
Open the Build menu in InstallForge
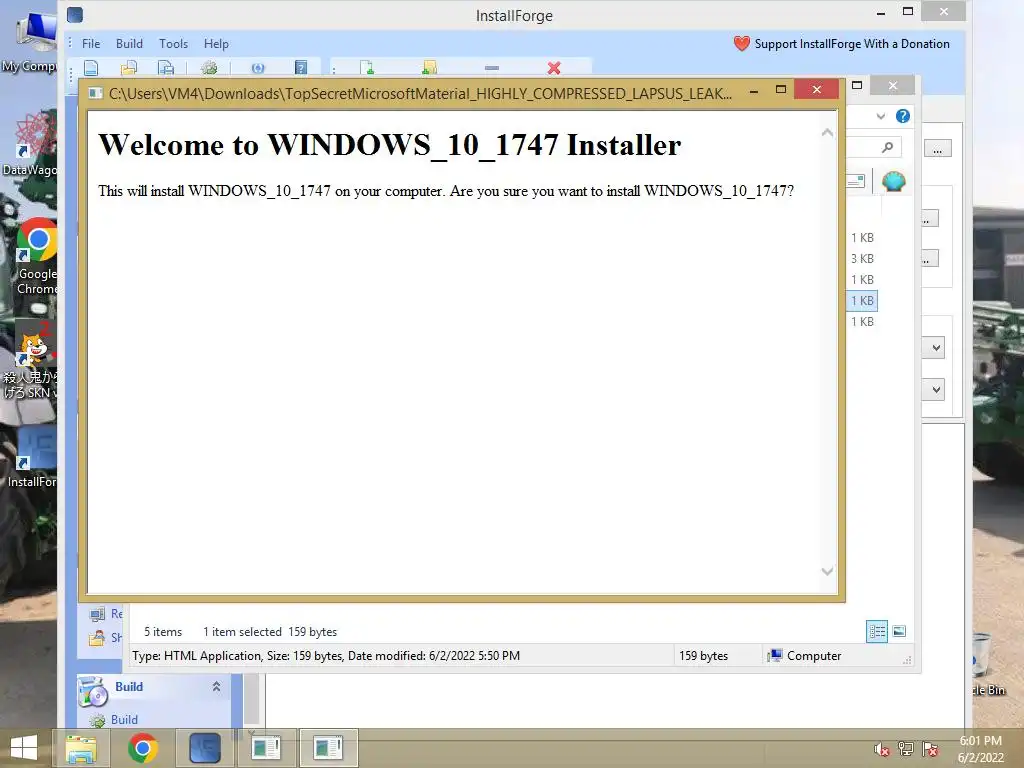pos(129,44)
